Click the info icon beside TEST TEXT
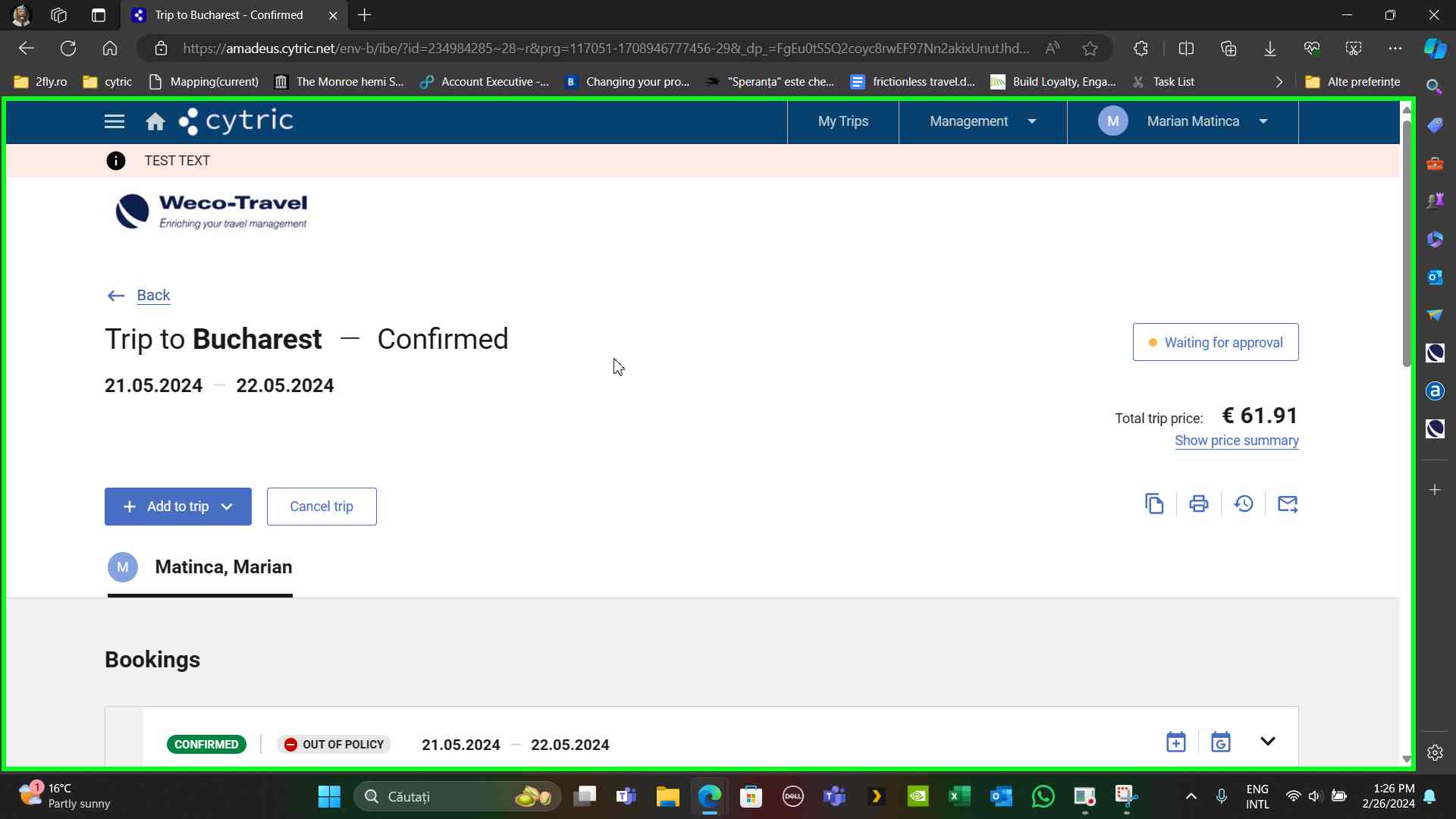This screenshot has width=1456, height=819. [x=115, y=161]
